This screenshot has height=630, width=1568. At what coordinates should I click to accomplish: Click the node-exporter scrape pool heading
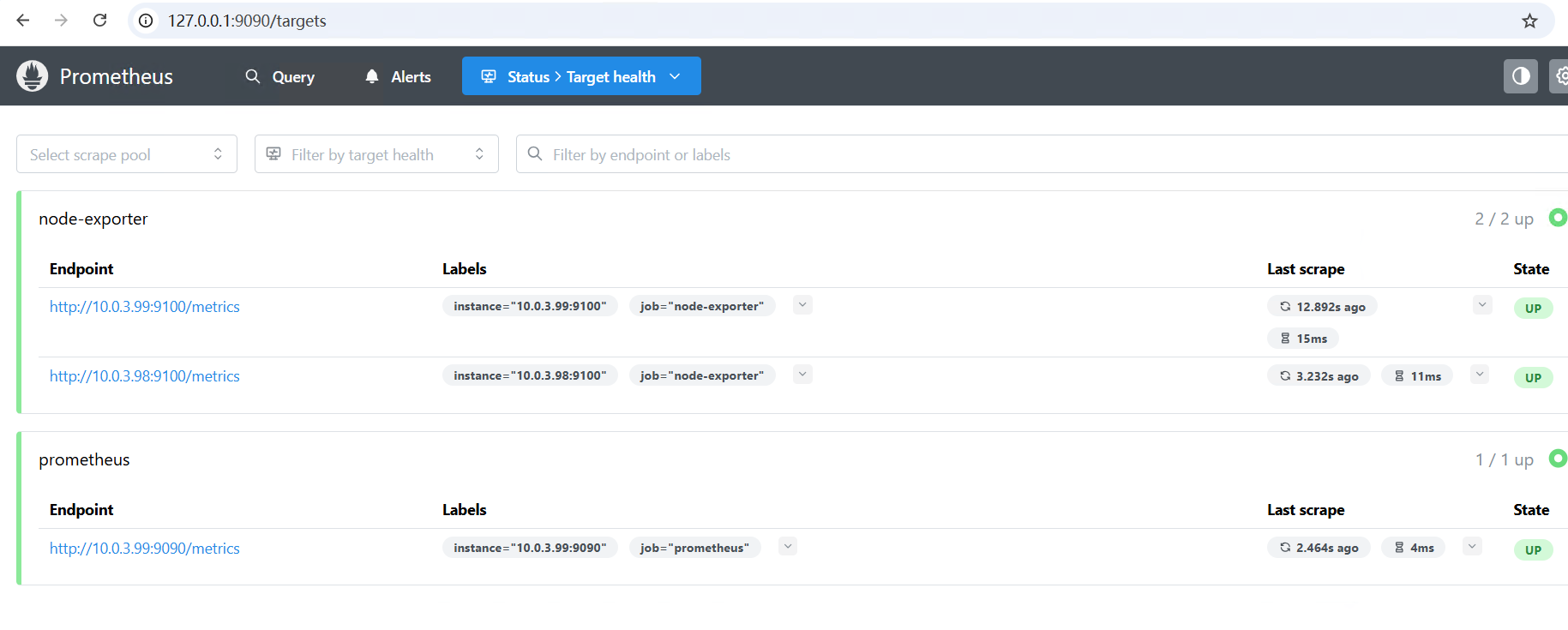click(x=93, y=219)
